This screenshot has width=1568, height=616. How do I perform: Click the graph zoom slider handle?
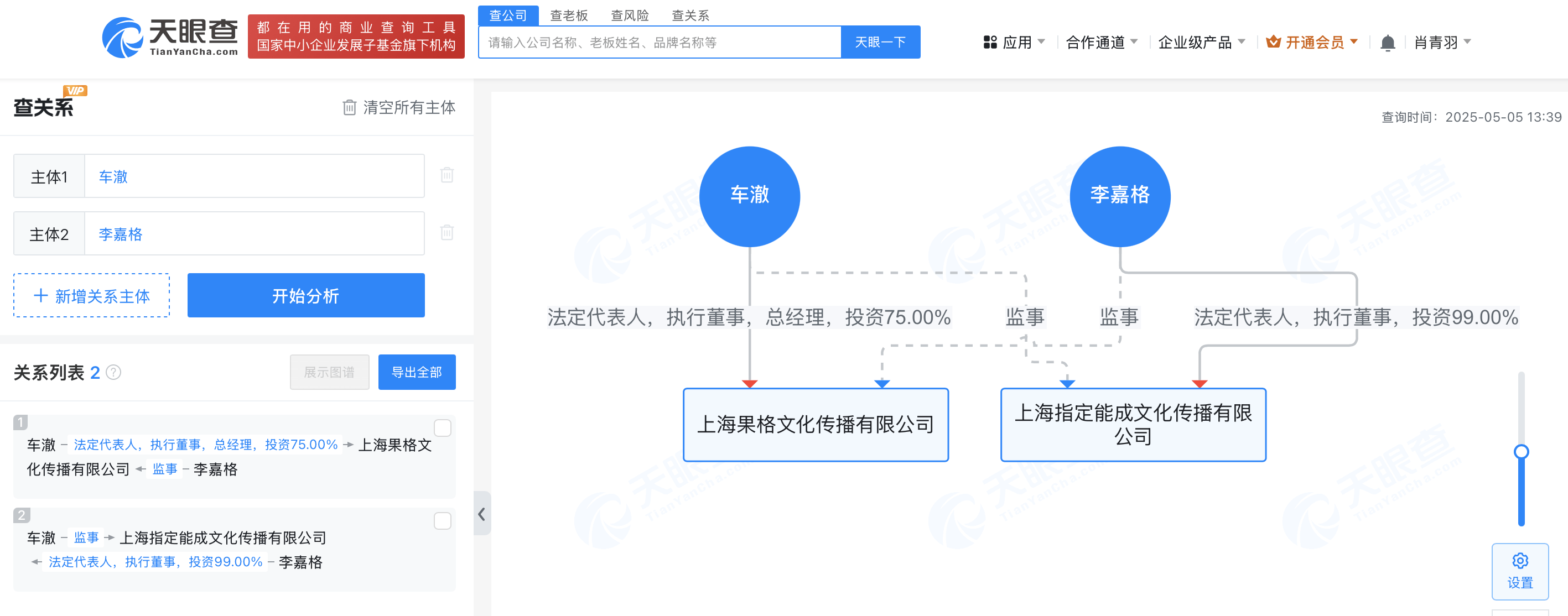click(1520, 451)
